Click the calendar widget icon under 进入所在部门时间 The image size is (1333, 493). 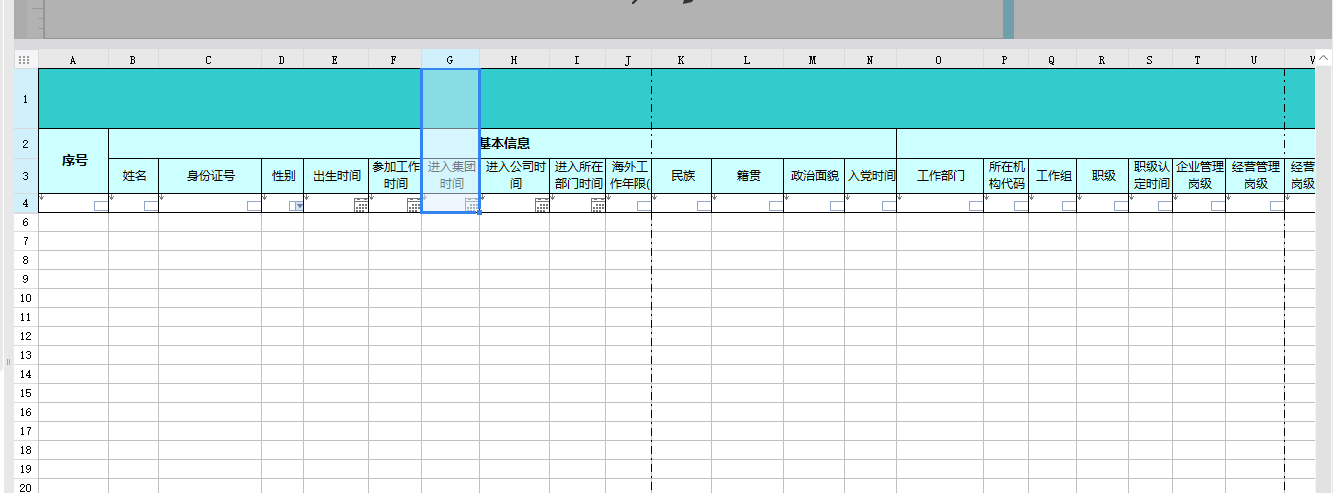(x=598, y=205)
